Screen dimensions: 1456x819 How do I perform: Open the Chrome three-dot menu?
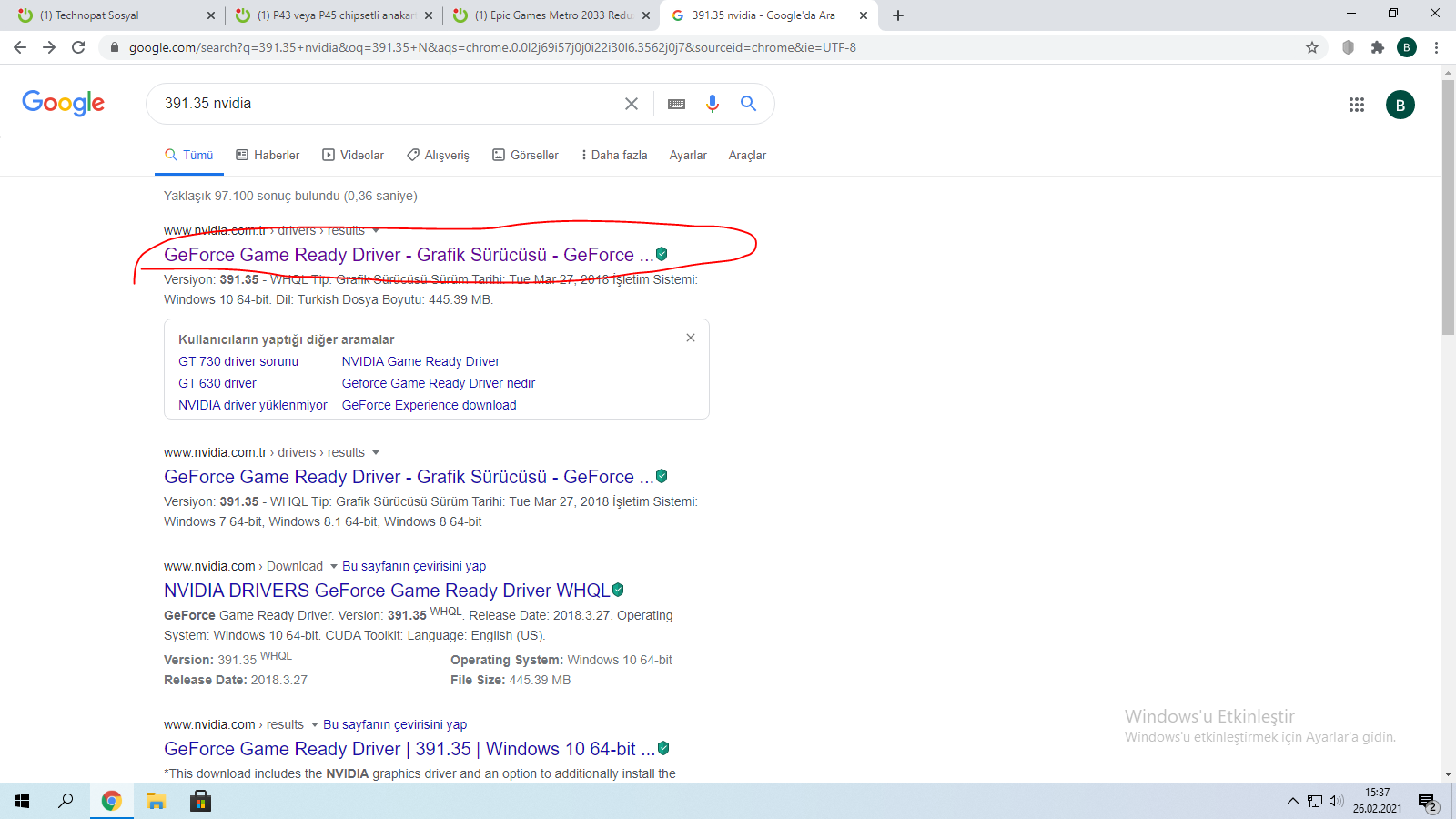(1436, 47)
